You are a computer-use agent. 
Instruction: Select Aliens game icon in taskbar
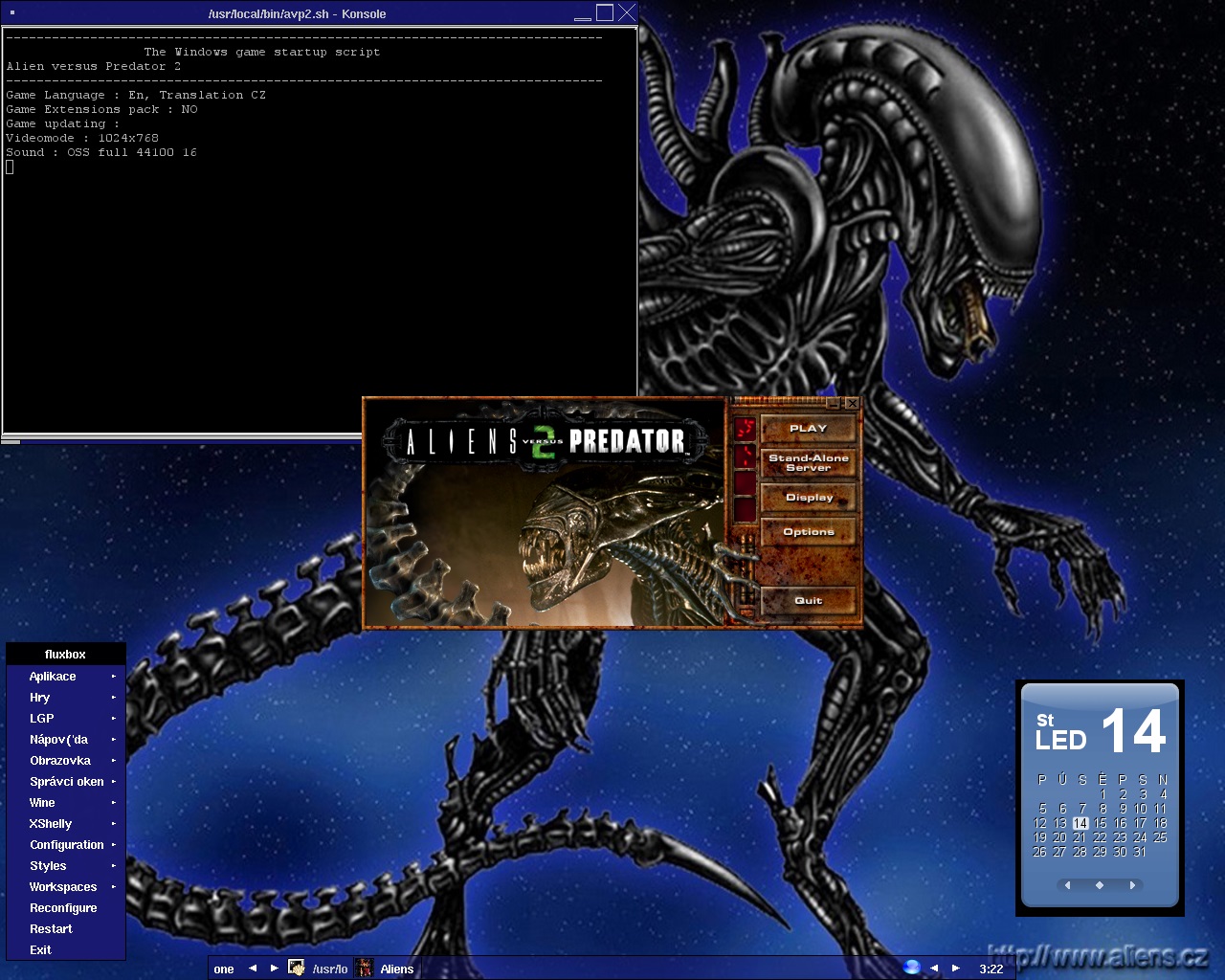pos(365,969)
